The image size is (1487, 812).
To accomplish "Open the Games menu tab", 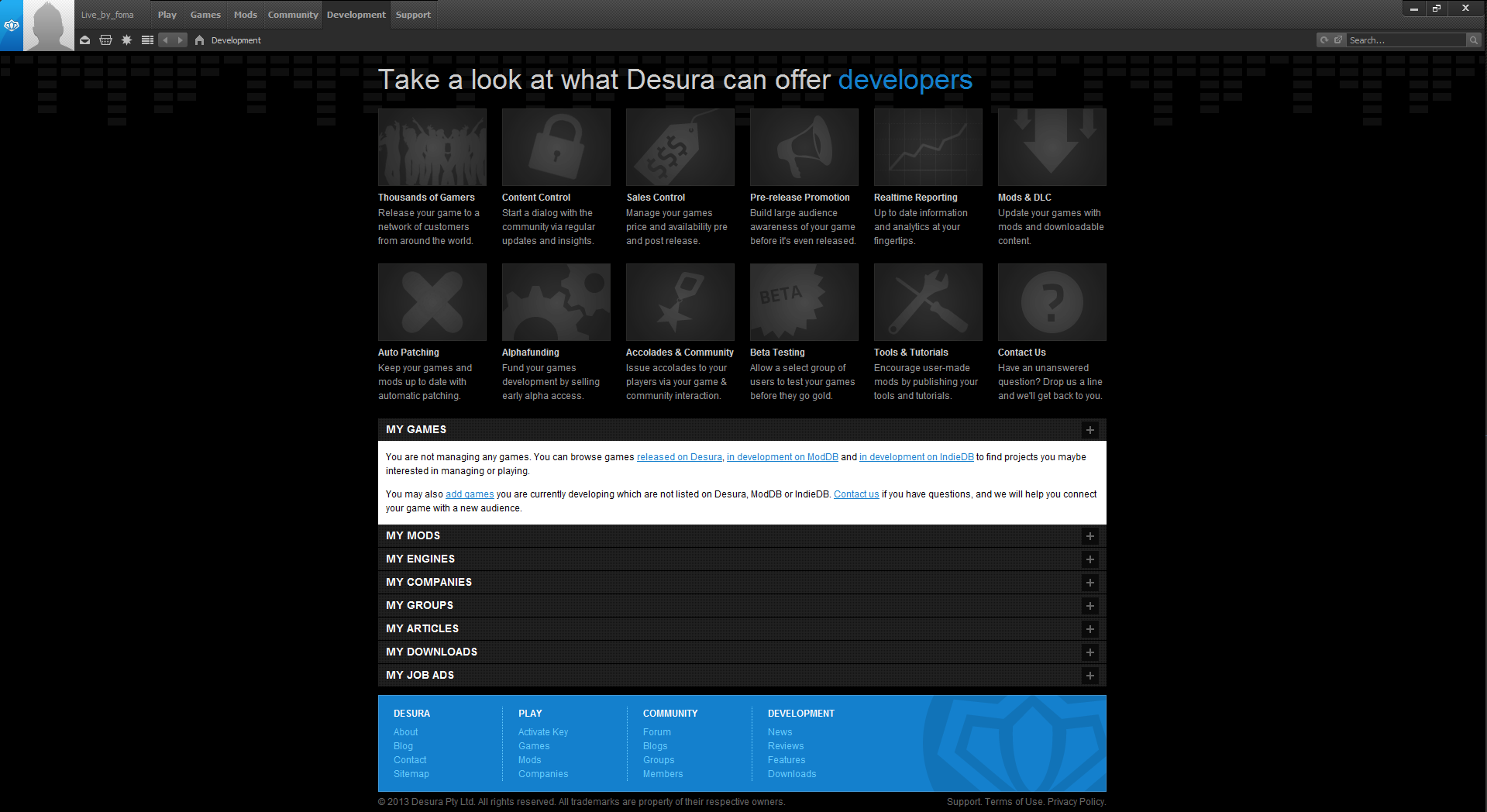I will click(x=205, y=15).
